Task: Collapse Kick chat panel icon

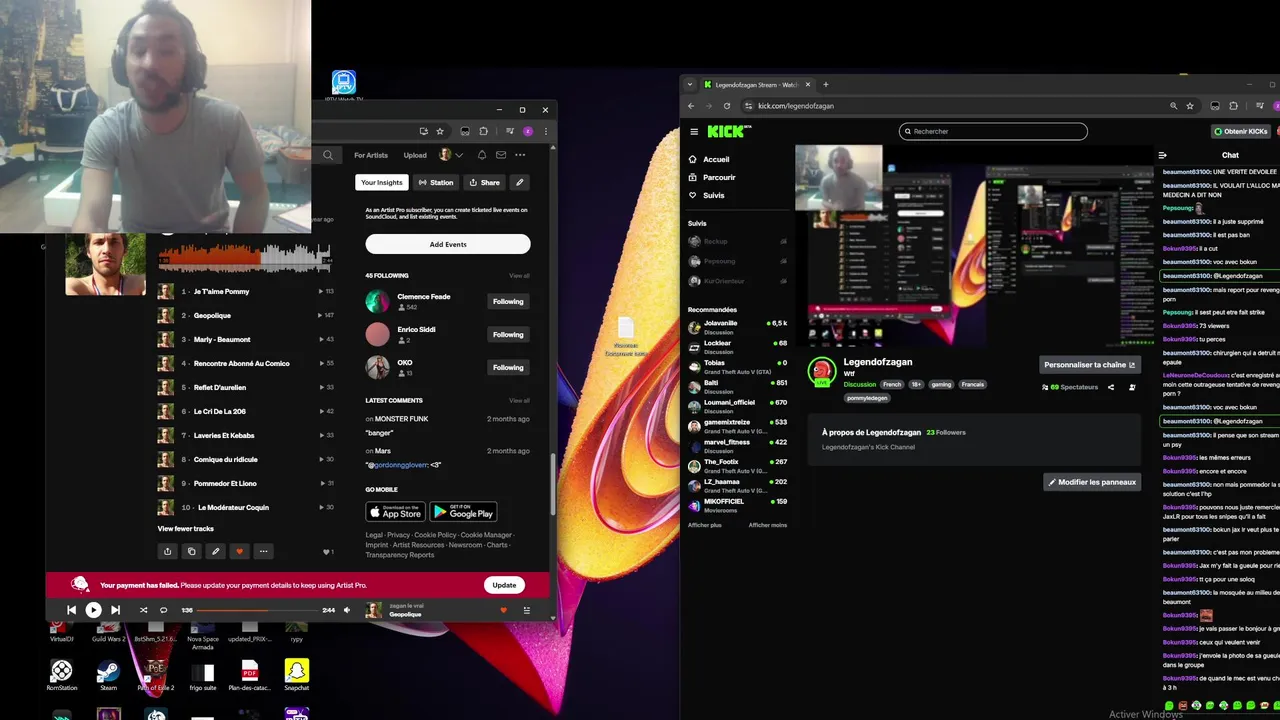Action: click(1162, 155)
